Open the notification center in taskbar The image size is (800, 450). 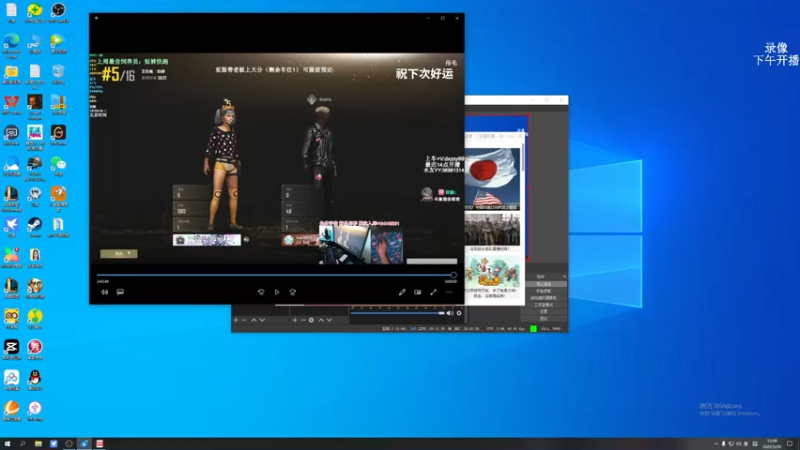789,444
